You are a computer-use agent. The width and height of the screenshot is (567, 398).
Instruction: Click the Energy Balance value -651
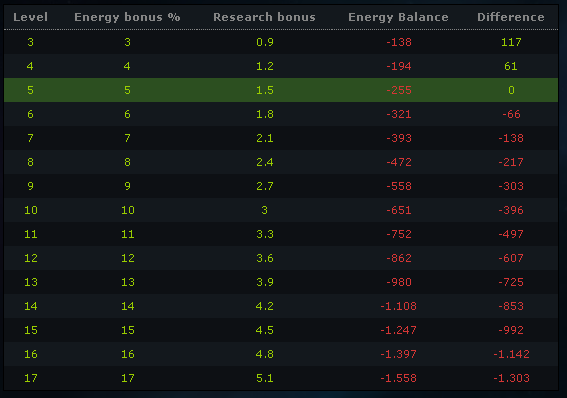tap(399, 210)
